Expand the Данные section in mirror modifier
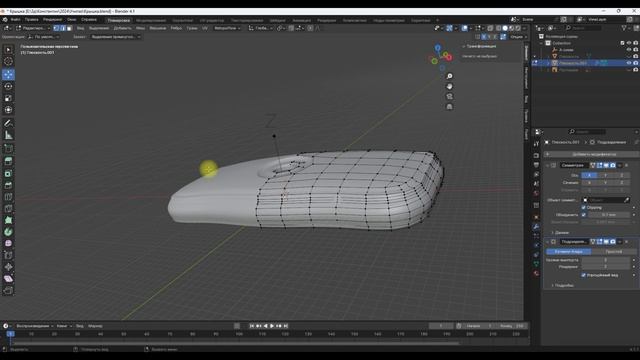 coord(562,232)
